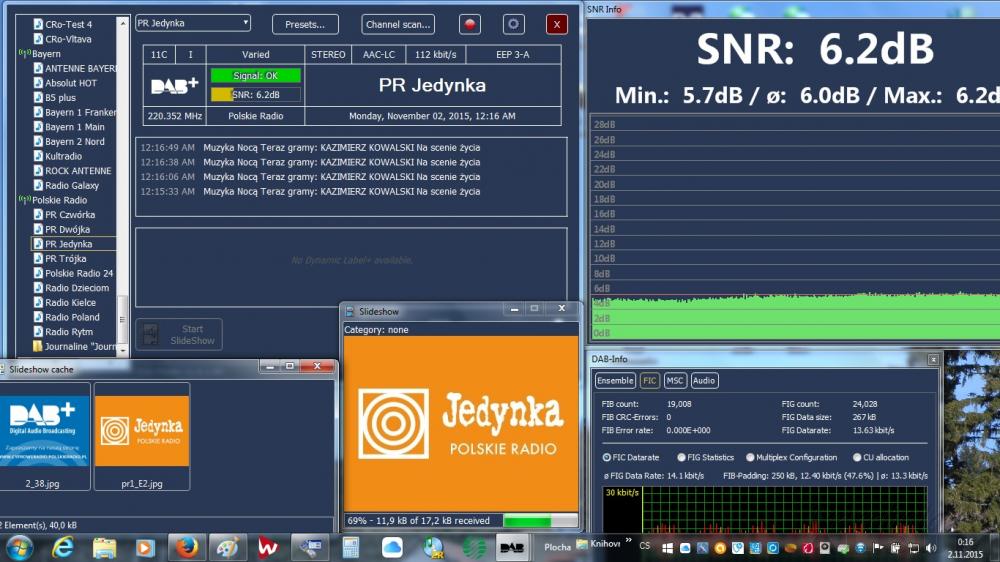Switch to the DAB player taskbar icon
The width and height of the screenshot is (1000, 562).
click(x=512, y=548)
